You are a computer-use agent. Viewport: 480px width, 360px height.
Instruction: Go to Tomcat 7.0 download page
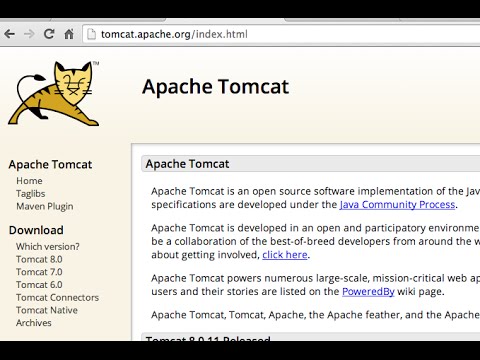point(39,272)
